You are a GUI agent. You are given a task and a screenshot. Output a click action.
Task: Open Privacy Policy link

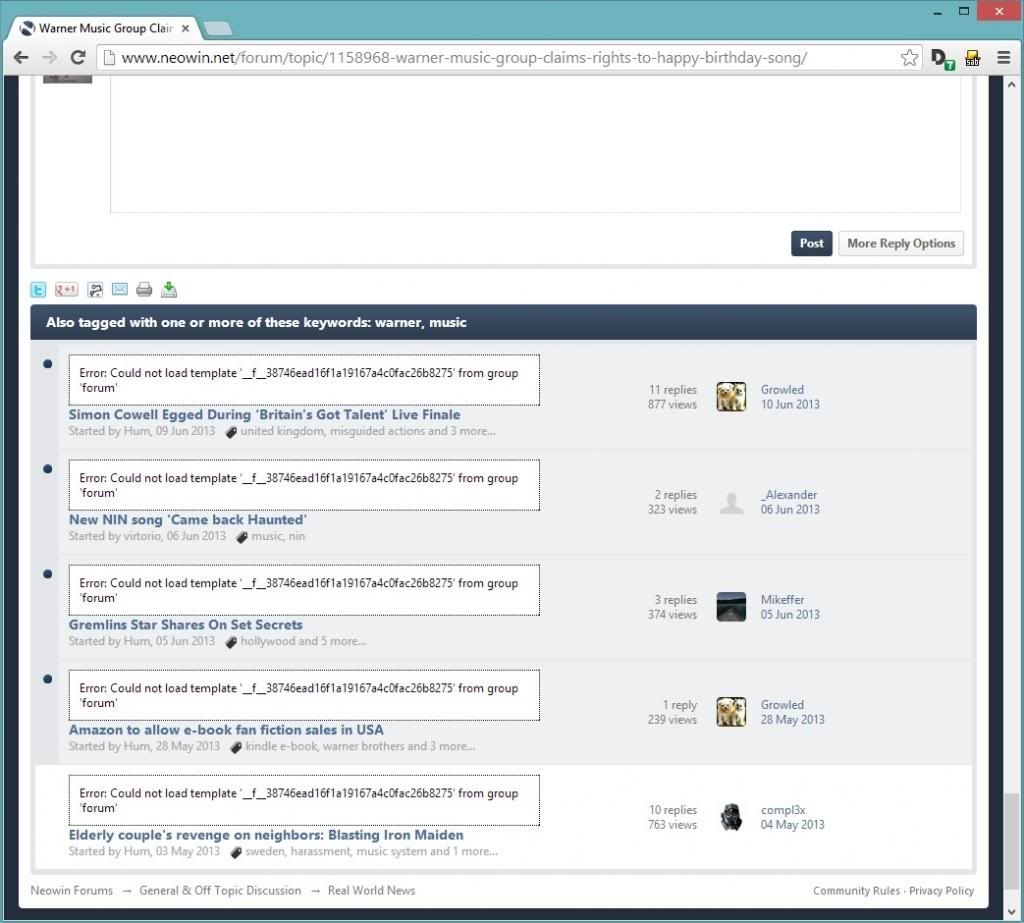click(941, 890)
